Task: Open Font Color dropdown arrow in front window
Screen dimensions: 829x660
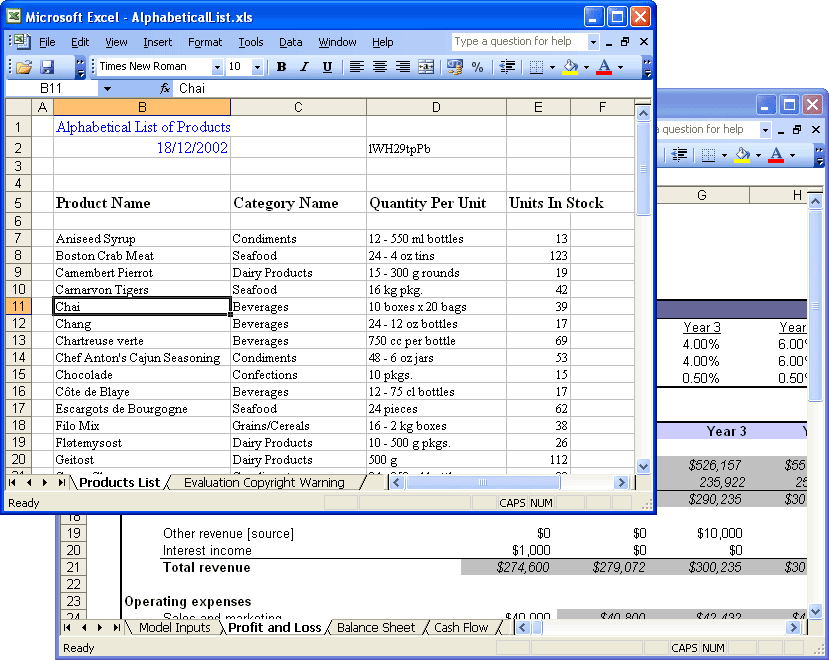Action: [x=621, y=67]
